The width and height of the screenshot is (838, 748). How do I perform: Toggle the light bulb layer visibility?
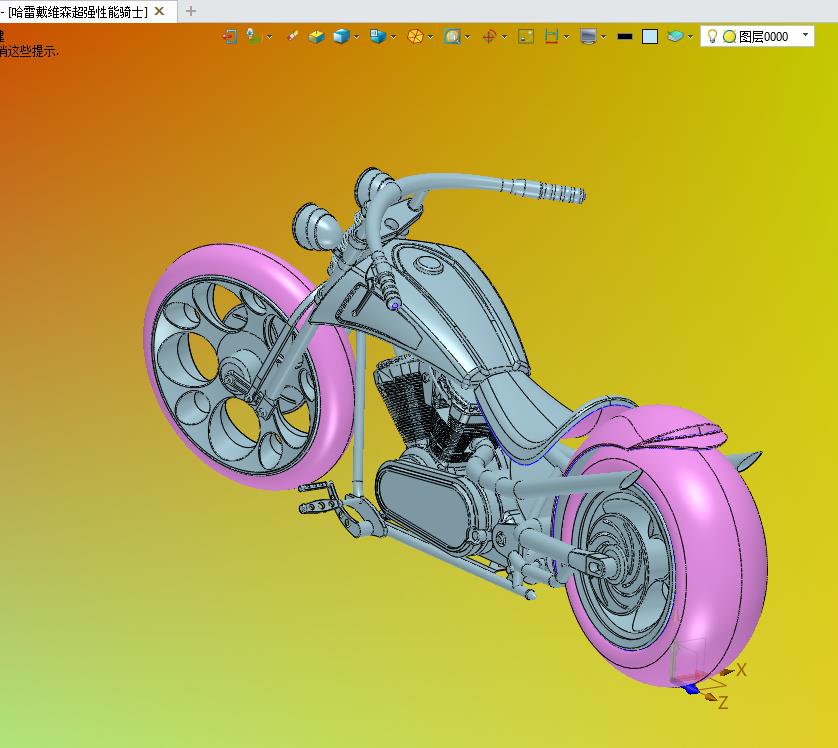712,36
